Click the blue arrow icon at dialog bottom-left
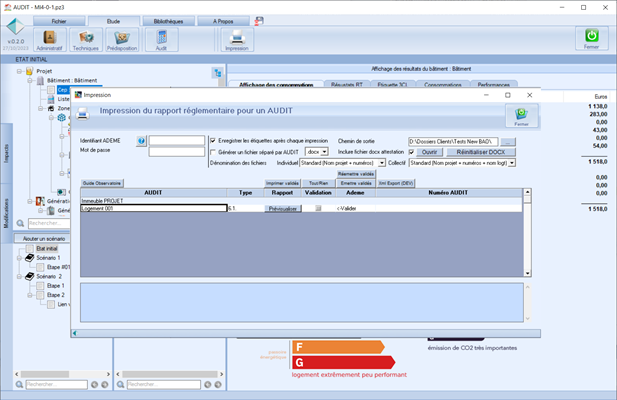This screenshot has height=400, width=617. coord(75,334)
